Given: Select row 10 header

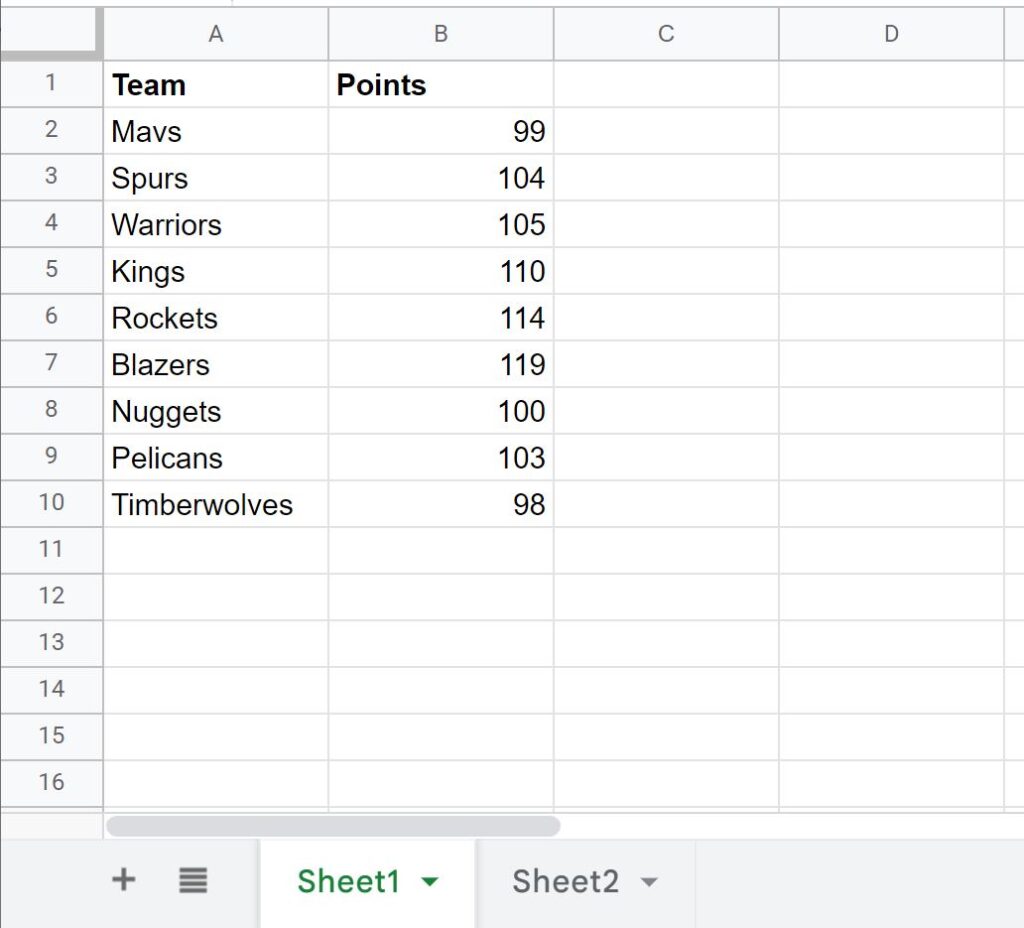Looking at the screenshot, I should tap(51, 504).
